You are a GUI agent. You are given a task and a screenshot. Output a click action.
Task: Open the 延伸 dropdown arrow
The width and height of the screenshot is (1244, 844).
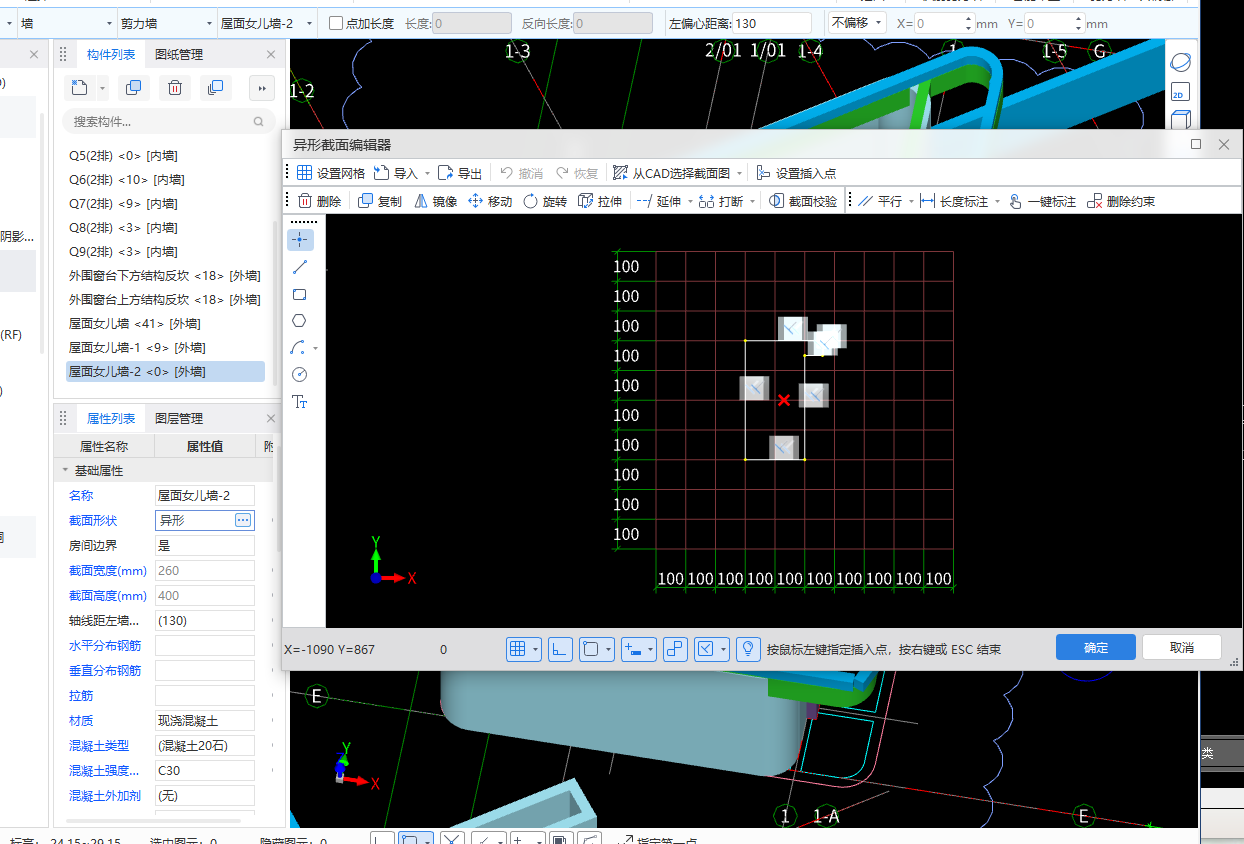point(690,202)
